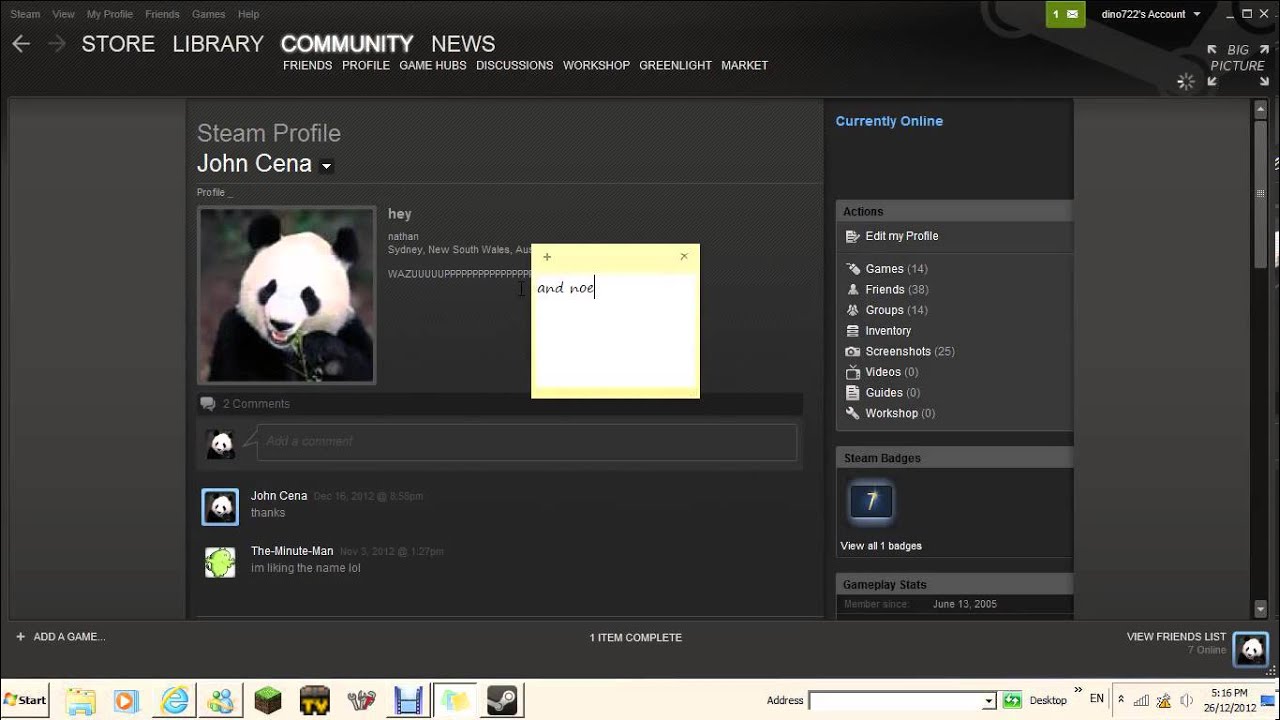Delete the sticky note with X
Viewport: 1280px width, 720px height.
coord(684,256)
